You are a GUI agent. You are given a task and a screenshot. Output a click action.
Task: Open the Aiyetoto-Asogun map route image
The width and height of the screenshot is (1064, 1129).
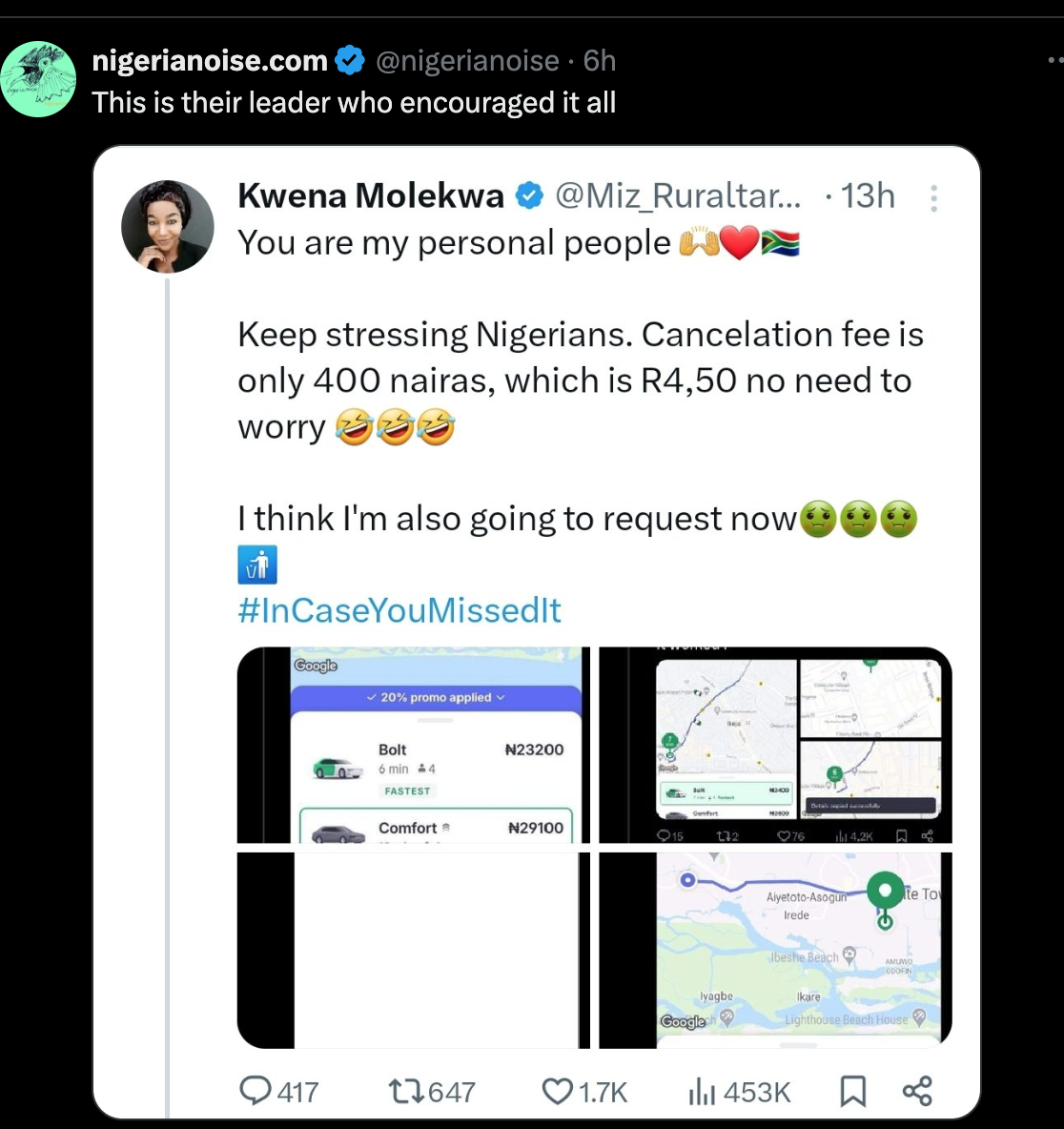point(775,951)
